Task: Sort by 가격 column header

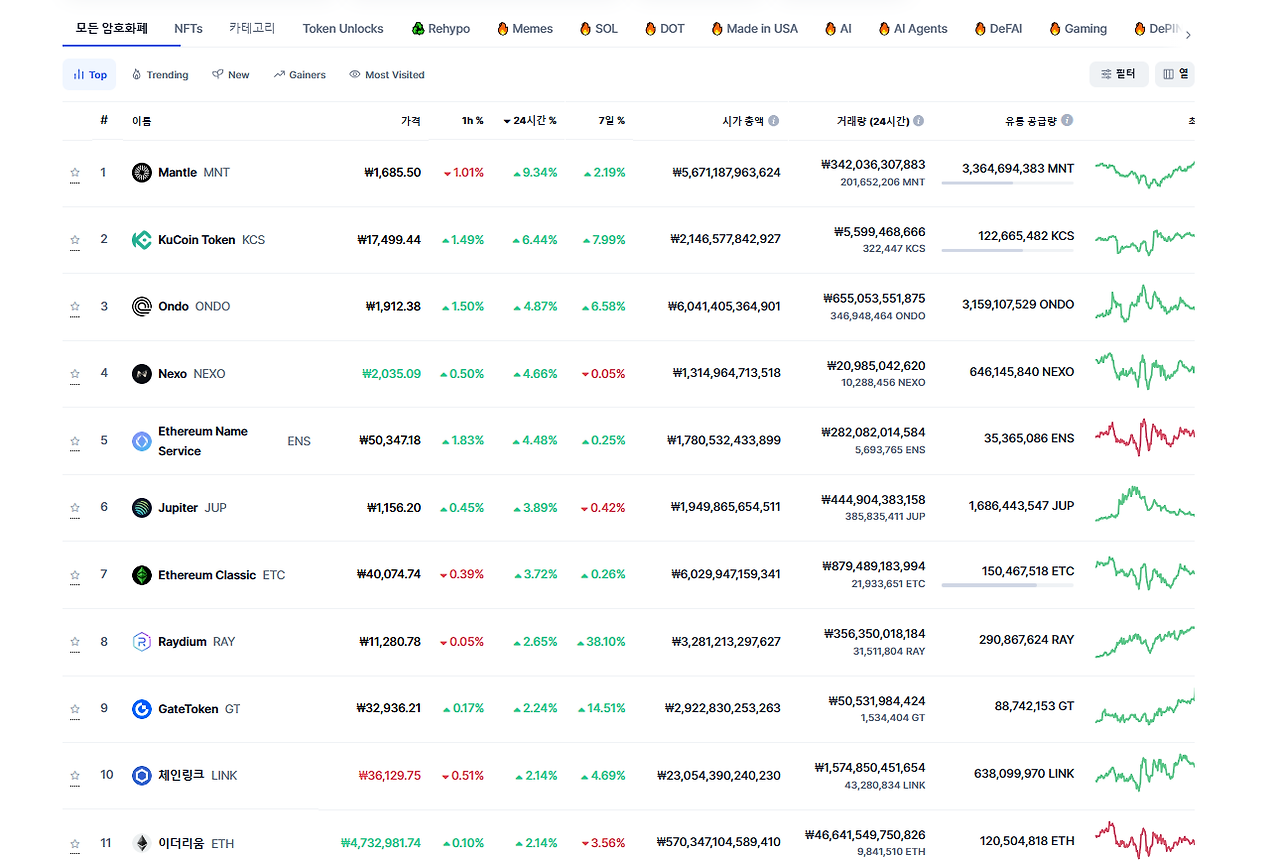Action: tap(411, 120)
